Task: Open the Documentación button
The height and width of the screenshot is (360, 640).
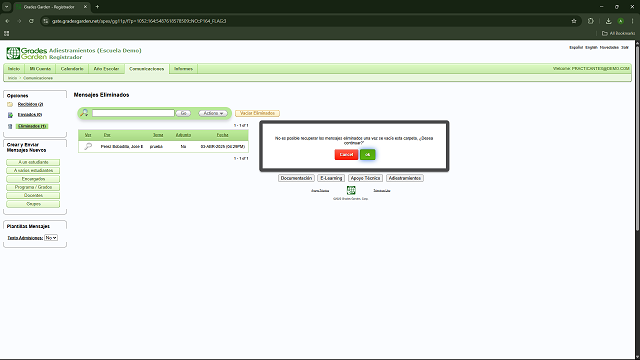Action: (x=296, y=178)
